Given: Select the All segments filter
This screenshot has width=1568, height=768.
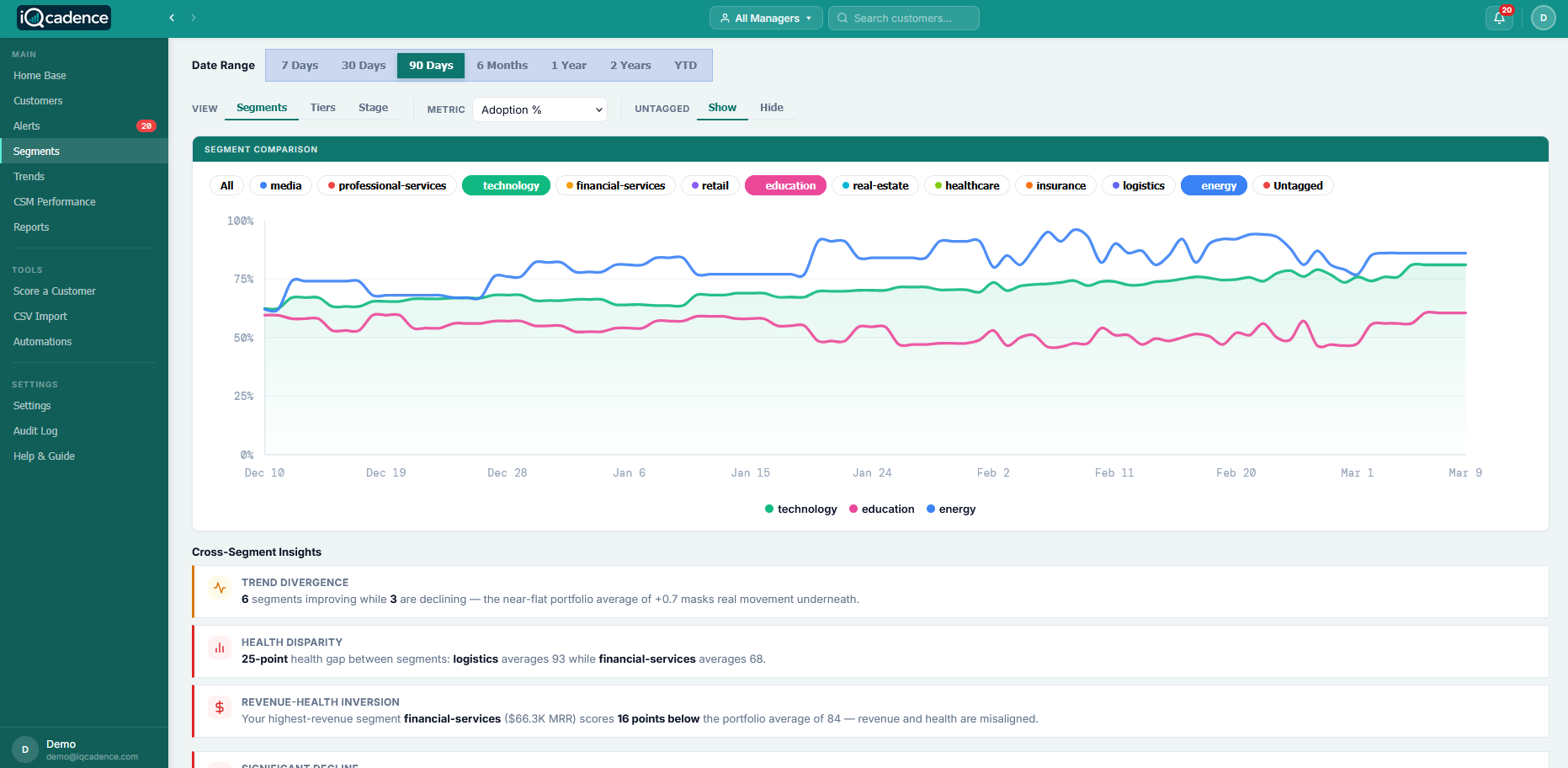Looking at the screenshot, I should tap(226, 185).
